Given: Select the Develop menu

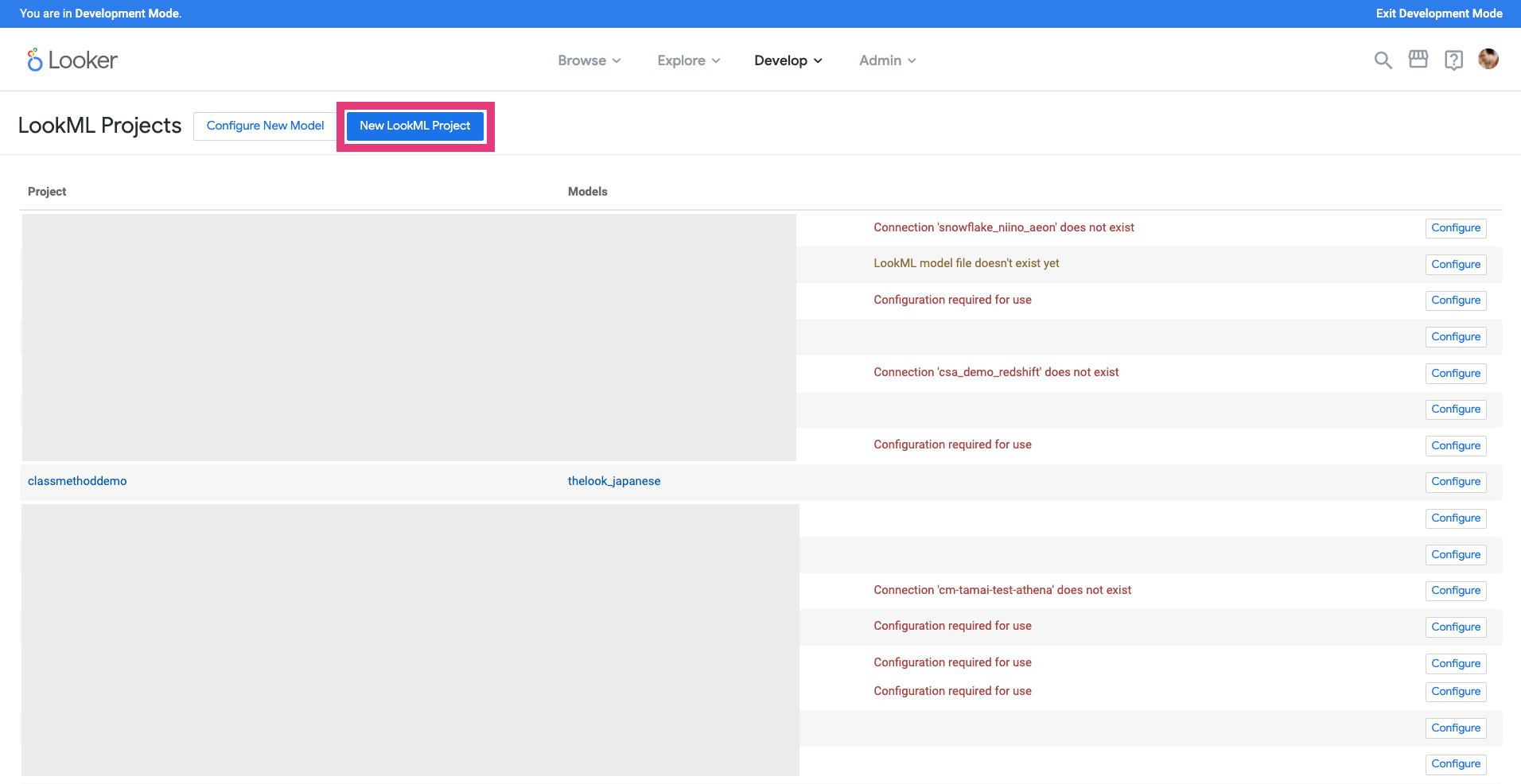Looking at the screenshot, I should click(787, 60).
